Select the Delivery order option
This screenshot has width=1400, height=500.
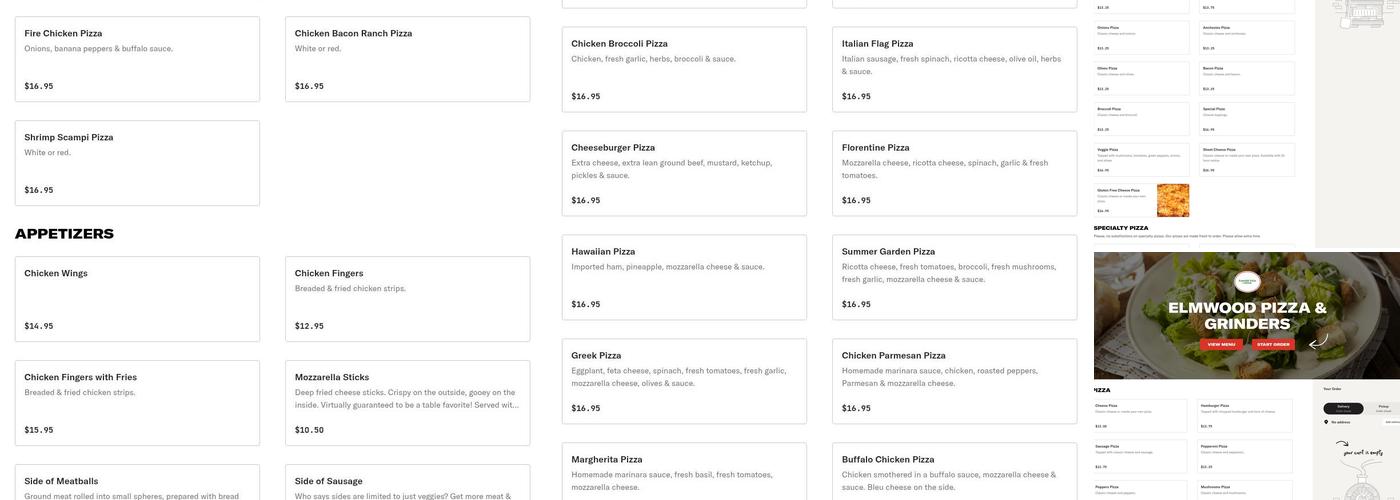tap(1343, 408)
